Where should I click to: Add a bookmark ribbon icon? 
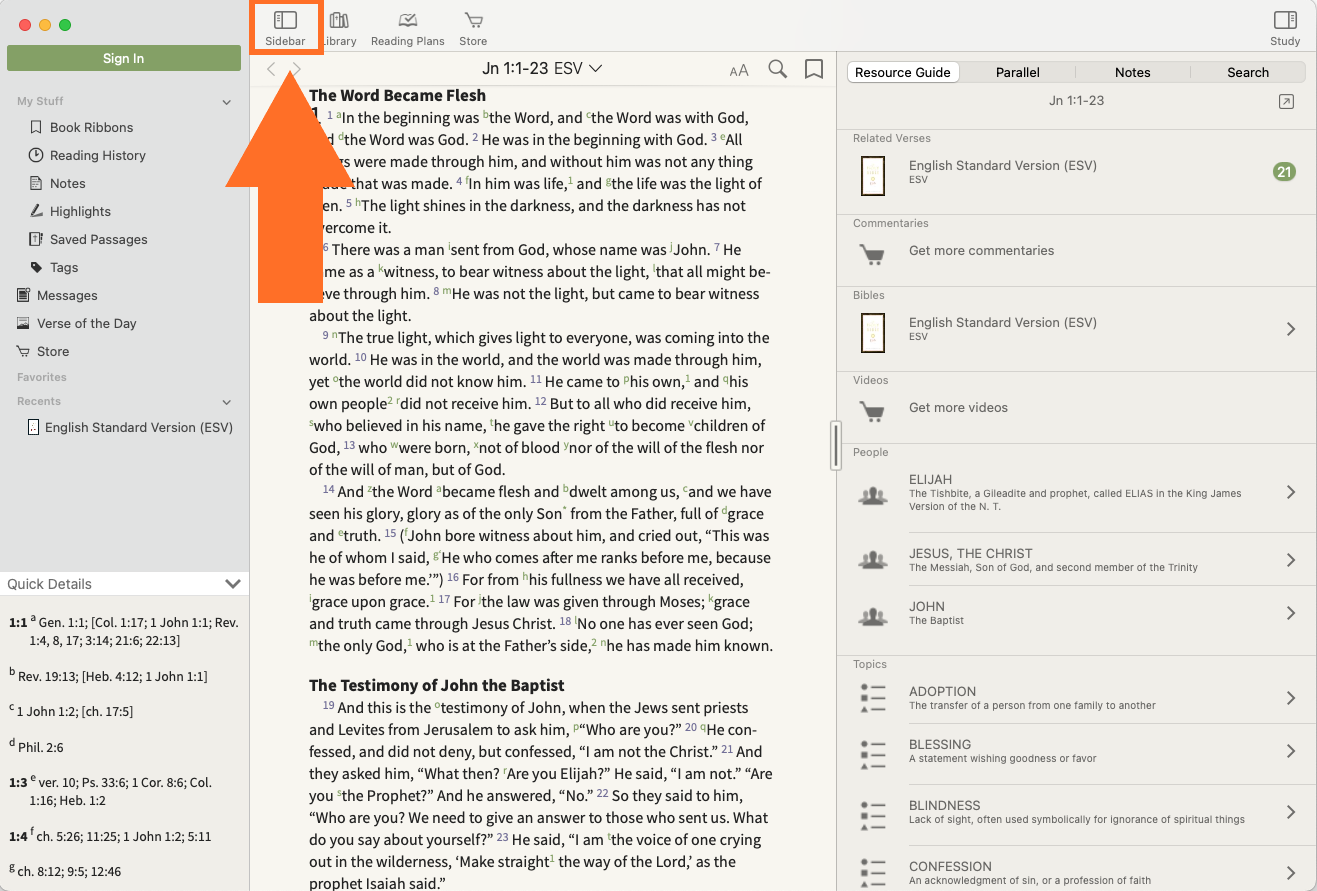814,69
